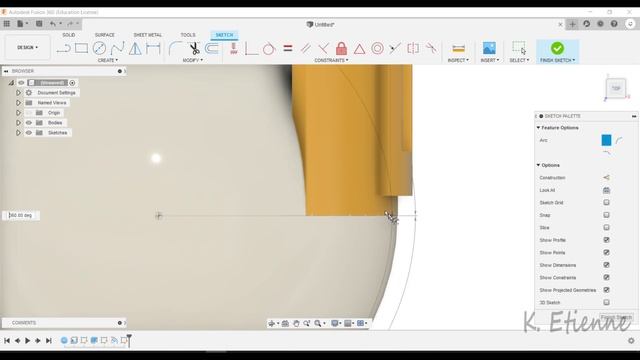The height and width of the screenshot is (360, 640).
Task: Apply the Perpendicular constraint
Action: pyautogui.click(x=323, y=49)
